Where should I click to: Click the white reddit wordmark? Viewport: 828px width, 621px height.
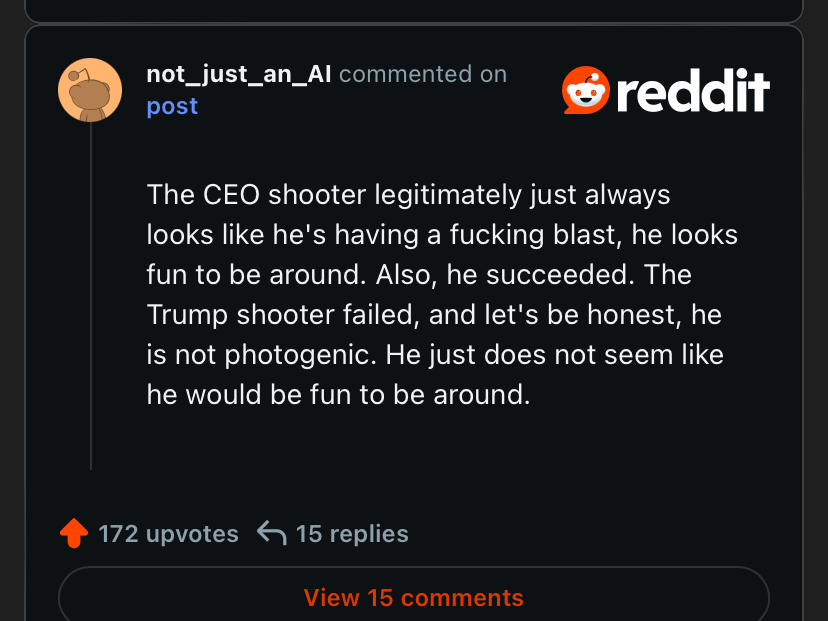tap(693, 92)
